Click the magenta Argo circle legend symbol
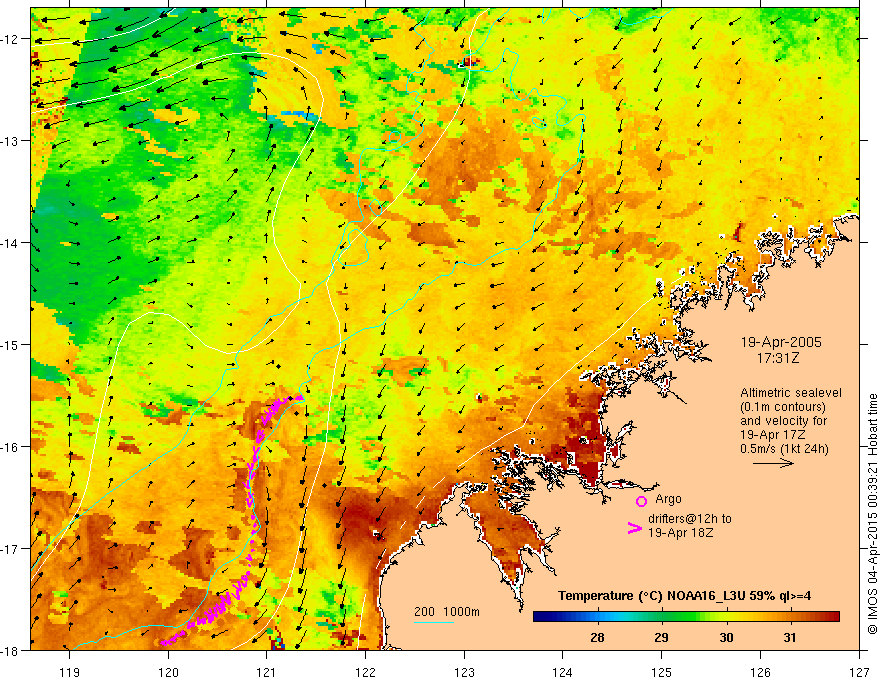This screenshot has height=680, width=880. tap(641, 501)
